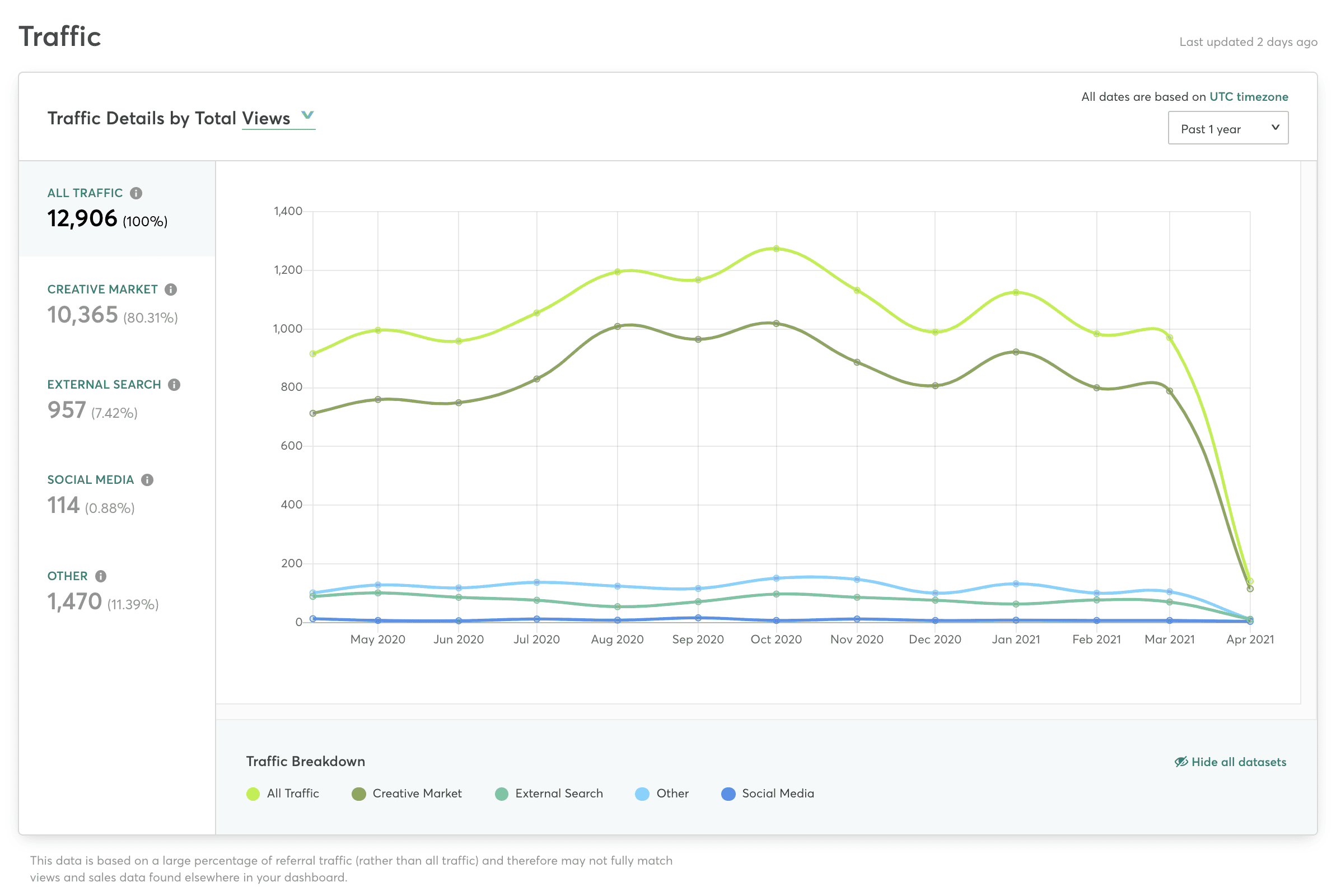1336x896 pixels.
Task: Toggle the External Search legend entry
Action: click(x=549, y=794)
